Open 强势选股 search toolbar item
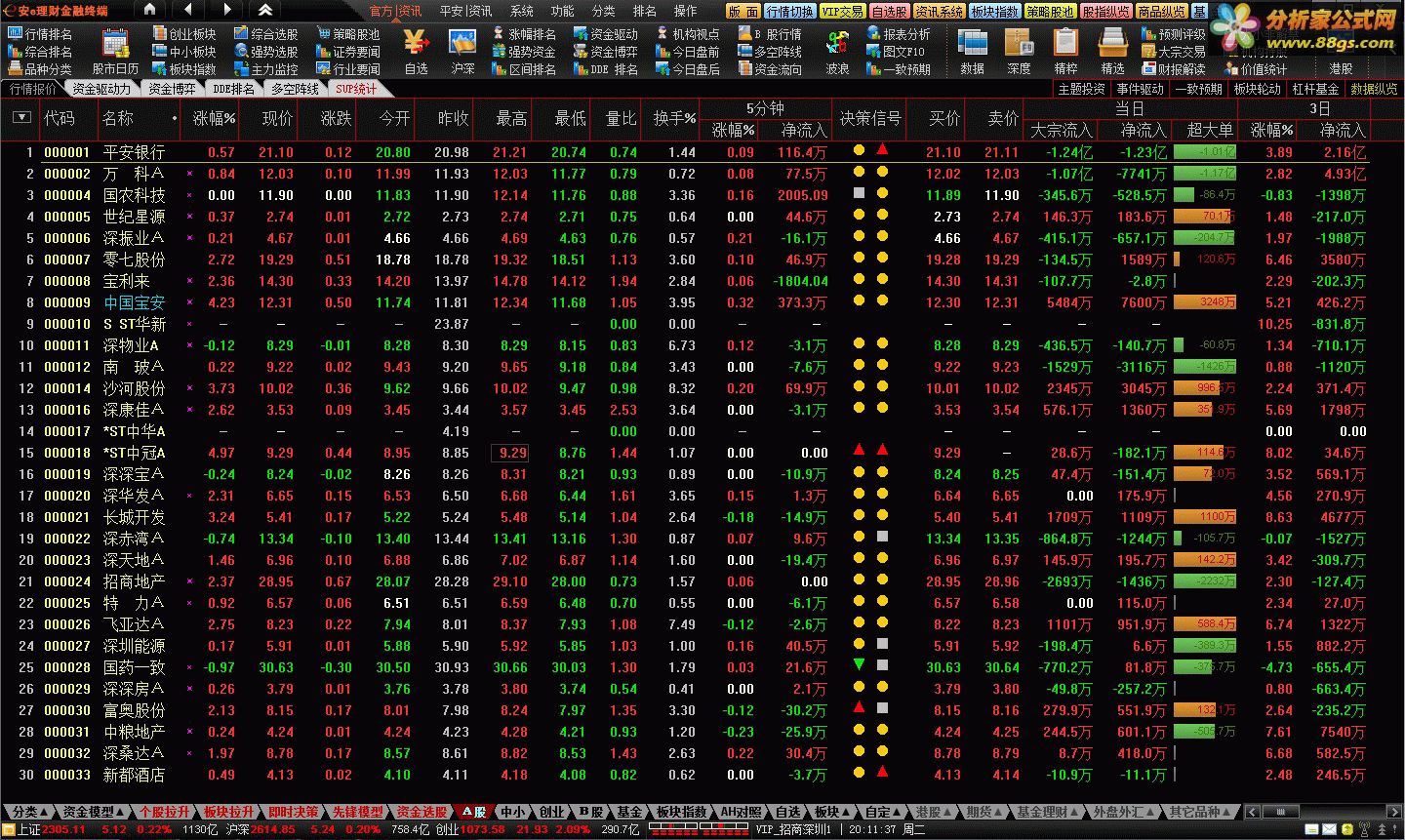1405x840 pixels. click(x=266, y=52)
